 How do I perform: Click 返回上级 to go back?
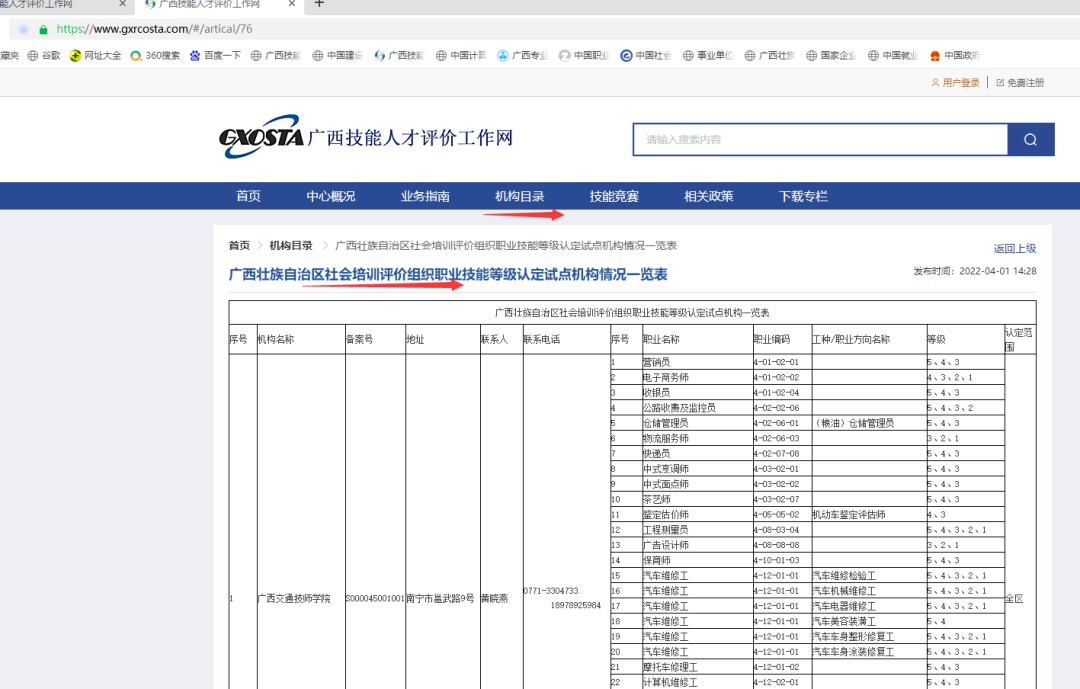[1014, 249]
